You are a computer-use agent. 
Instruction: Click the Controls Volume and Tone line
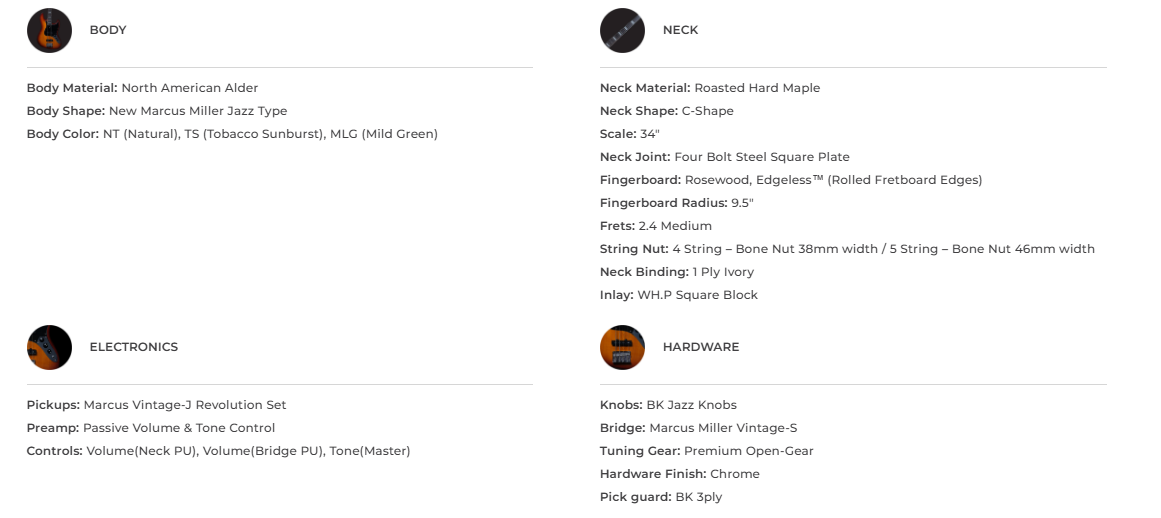tap(218, 451)
